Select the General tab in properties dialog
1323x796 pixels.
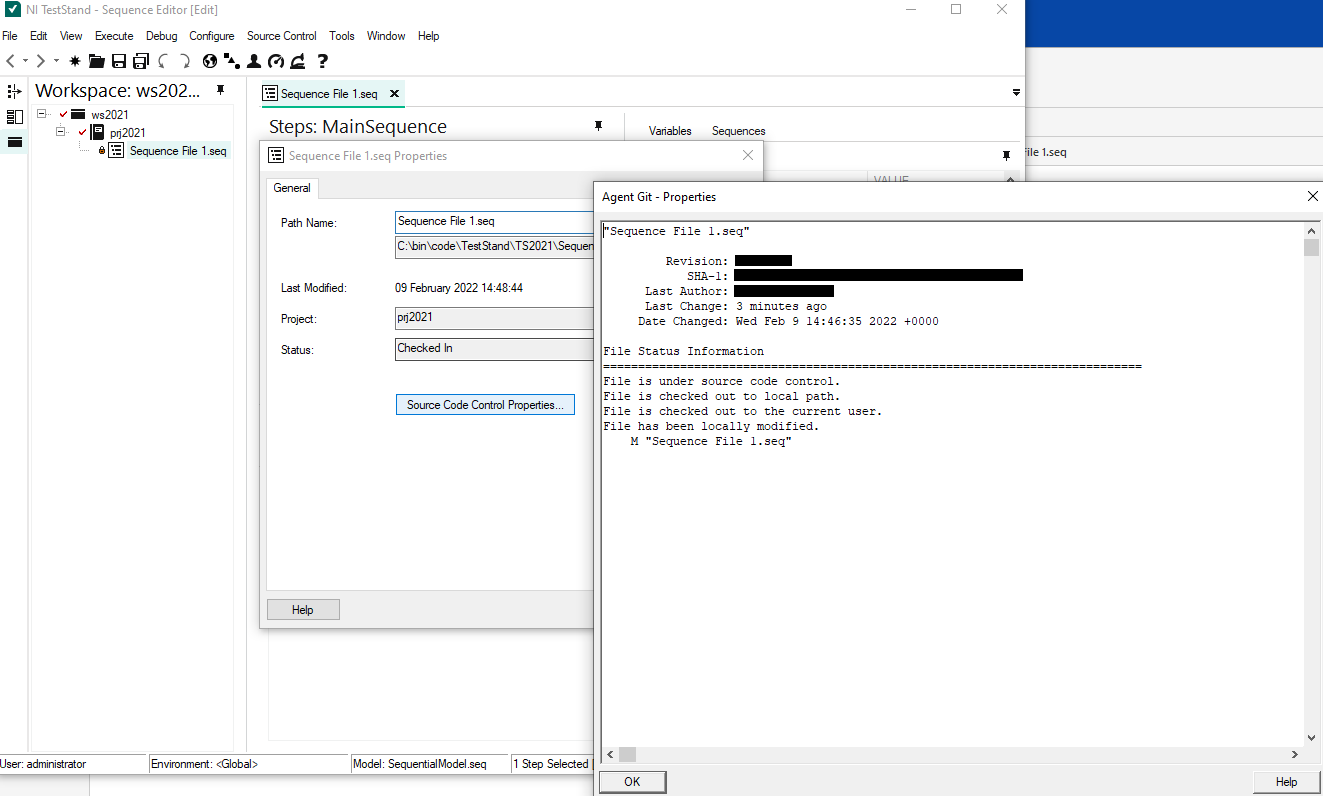pyautogui.click(x=292, y=188)
